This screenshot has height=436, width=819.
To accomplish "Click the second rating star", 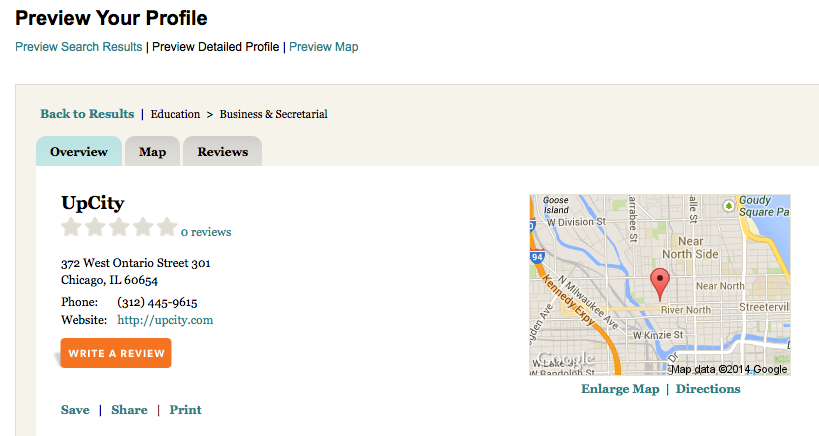I will click(95, 228).
